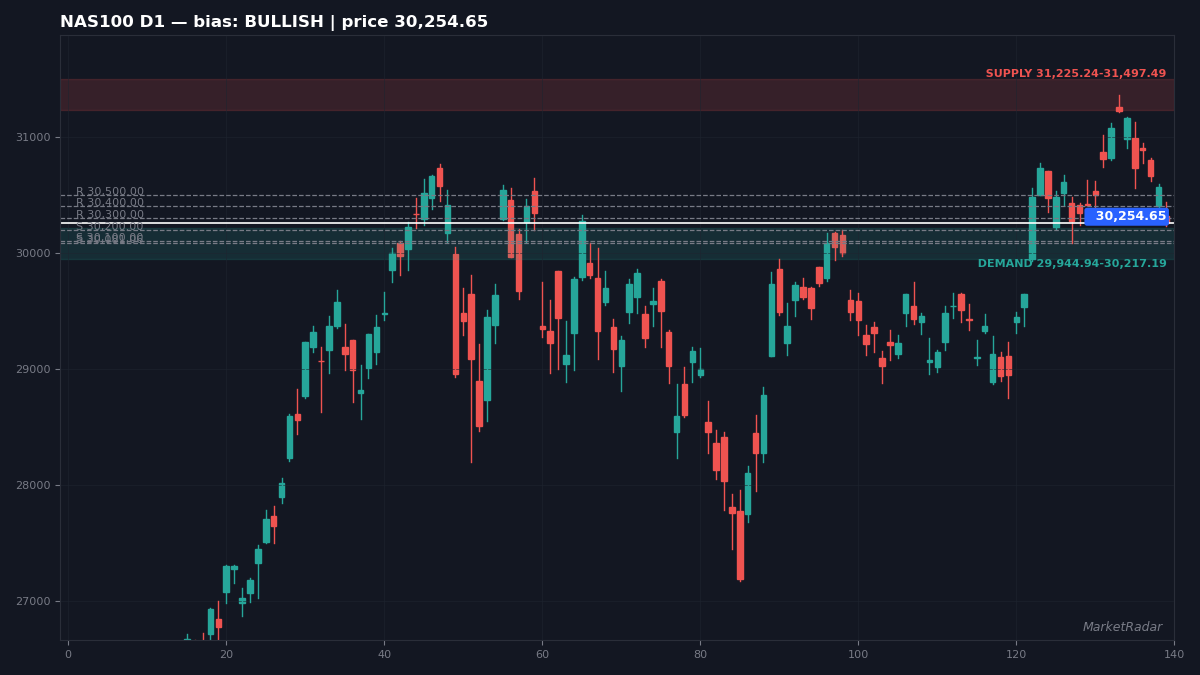Click the 60 label on the x-axis

pos(542,654)
